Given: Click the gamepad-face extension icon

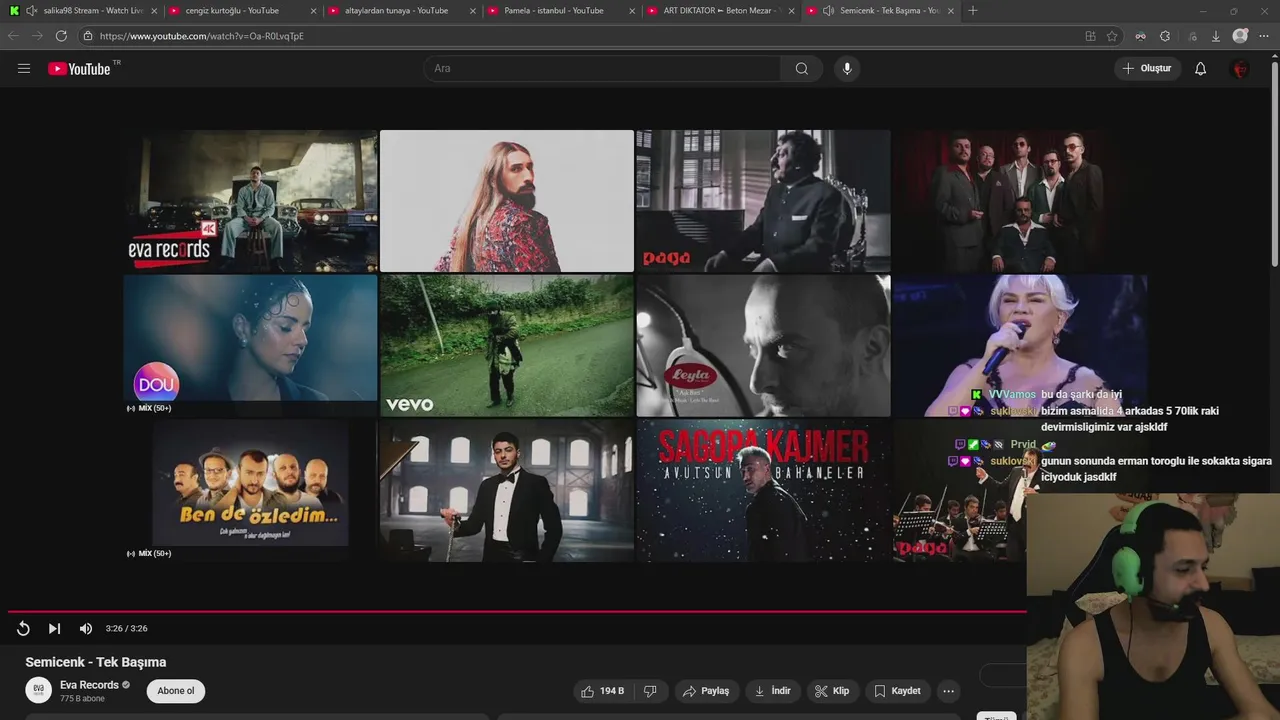Looking at the screenshot, I should (x=1140, y=36).
